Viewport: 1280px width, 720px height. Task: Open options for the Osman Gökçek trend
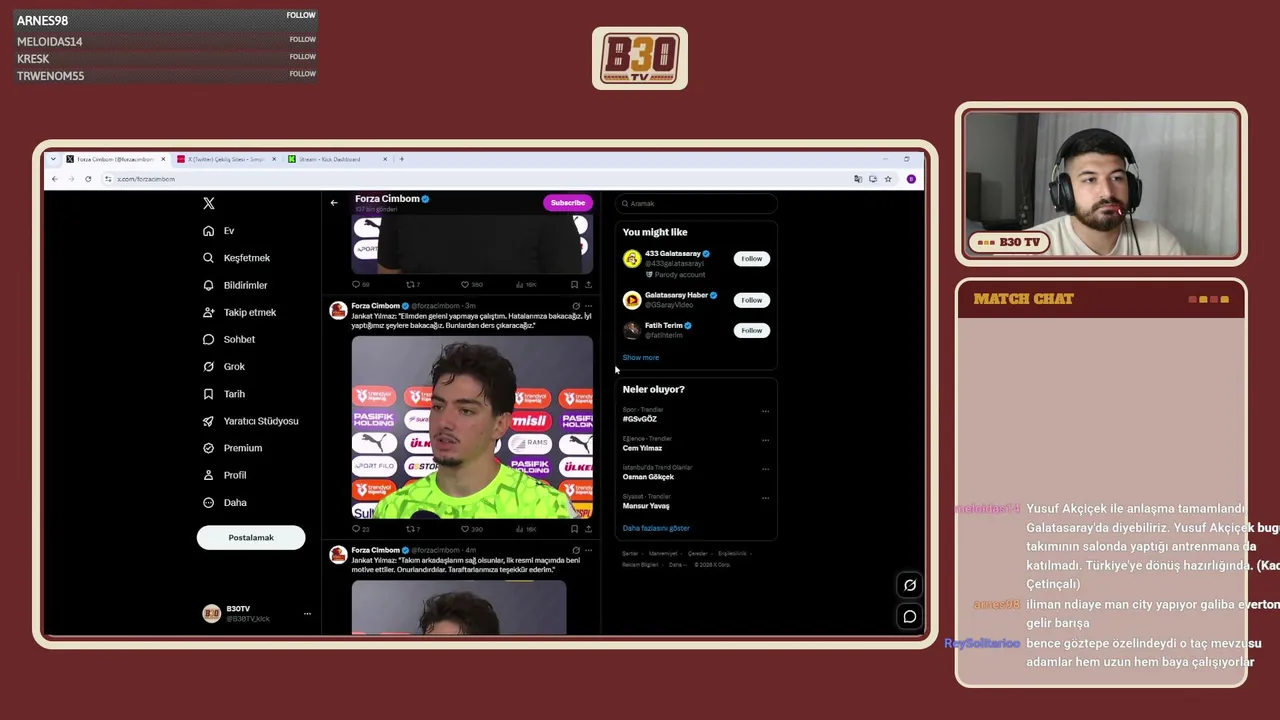766,469
